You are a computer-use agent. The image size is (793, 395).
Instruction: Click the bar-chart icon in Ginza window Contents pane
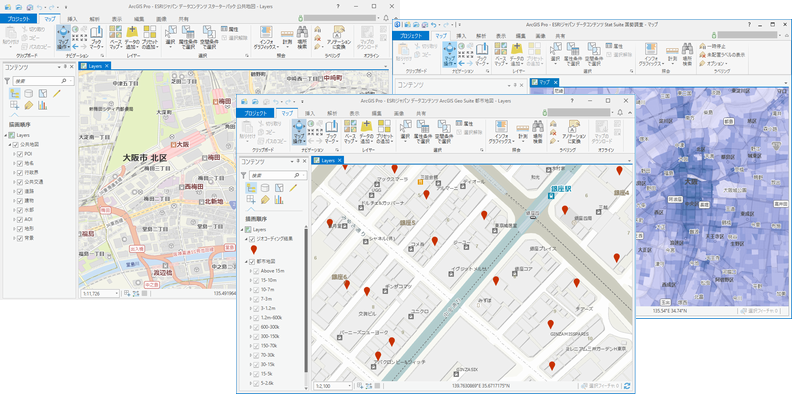click(279, 200)
